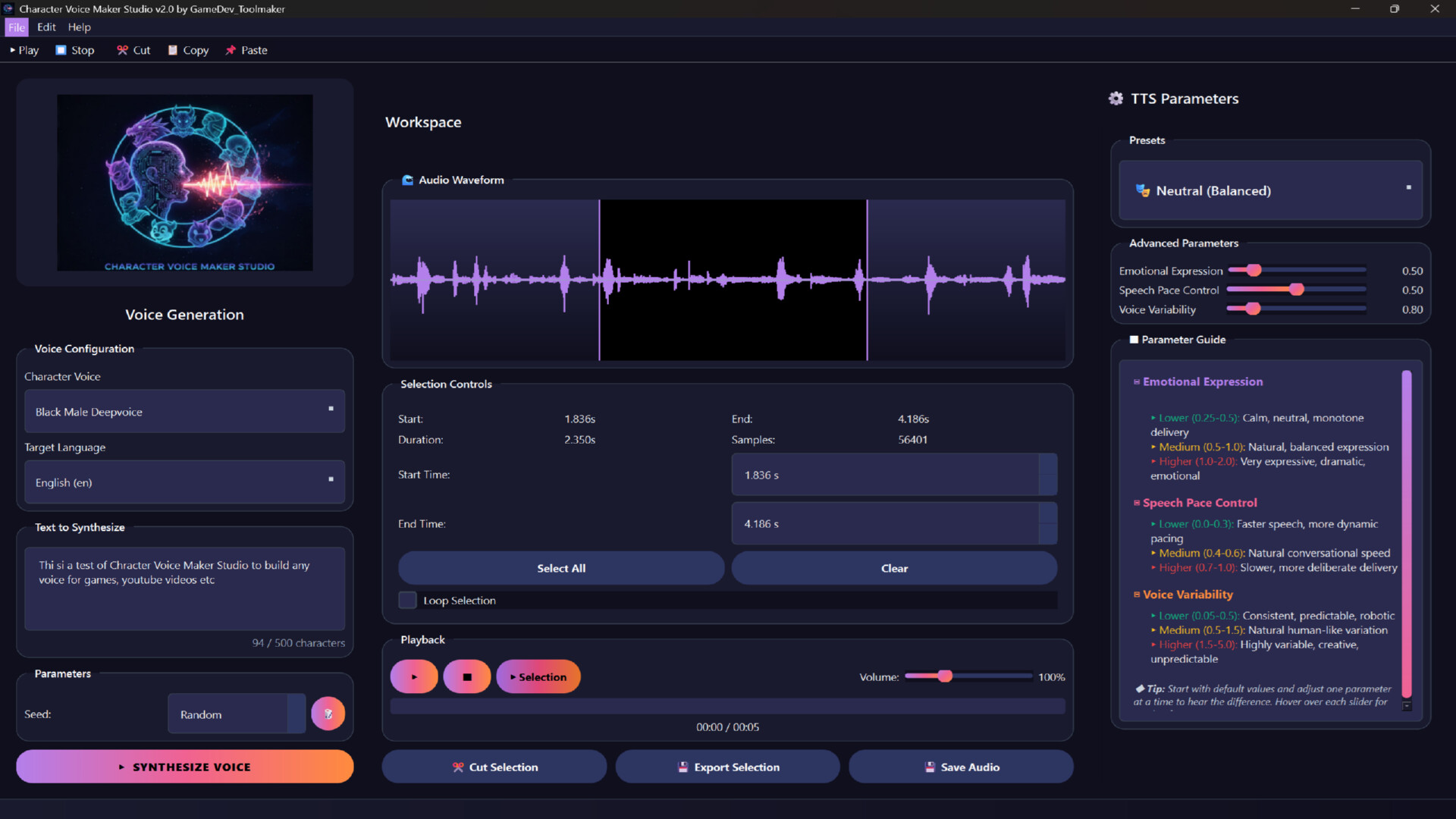Click the Copy icon in the top toolbar

coord(174,50)
